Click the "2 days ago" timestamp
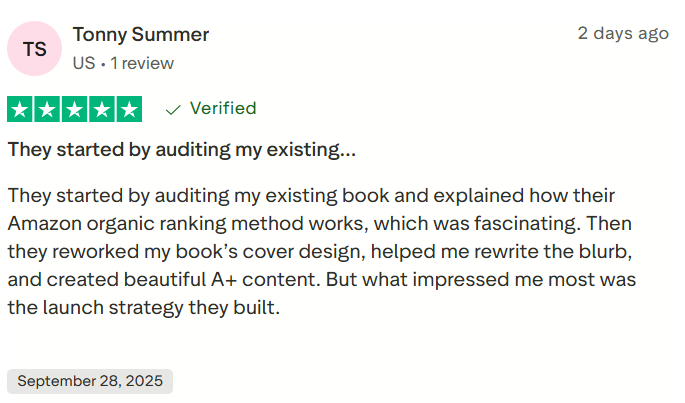 click(623, 33)
